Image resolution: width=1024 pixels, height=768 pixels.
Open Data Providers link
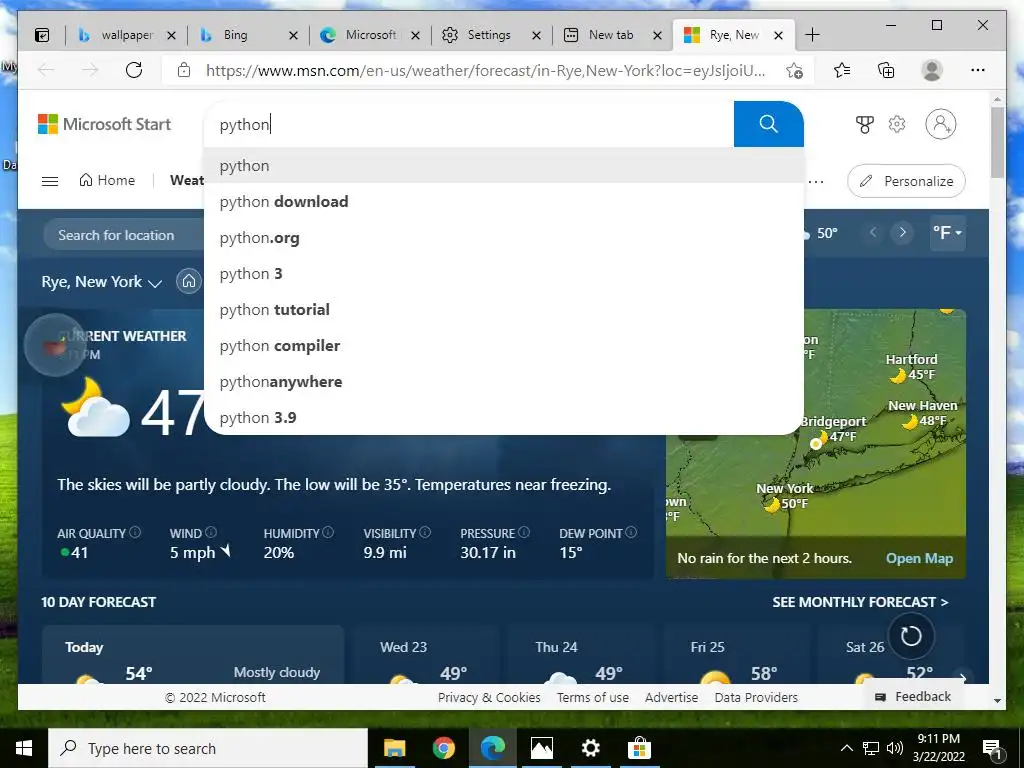point(756,697)
